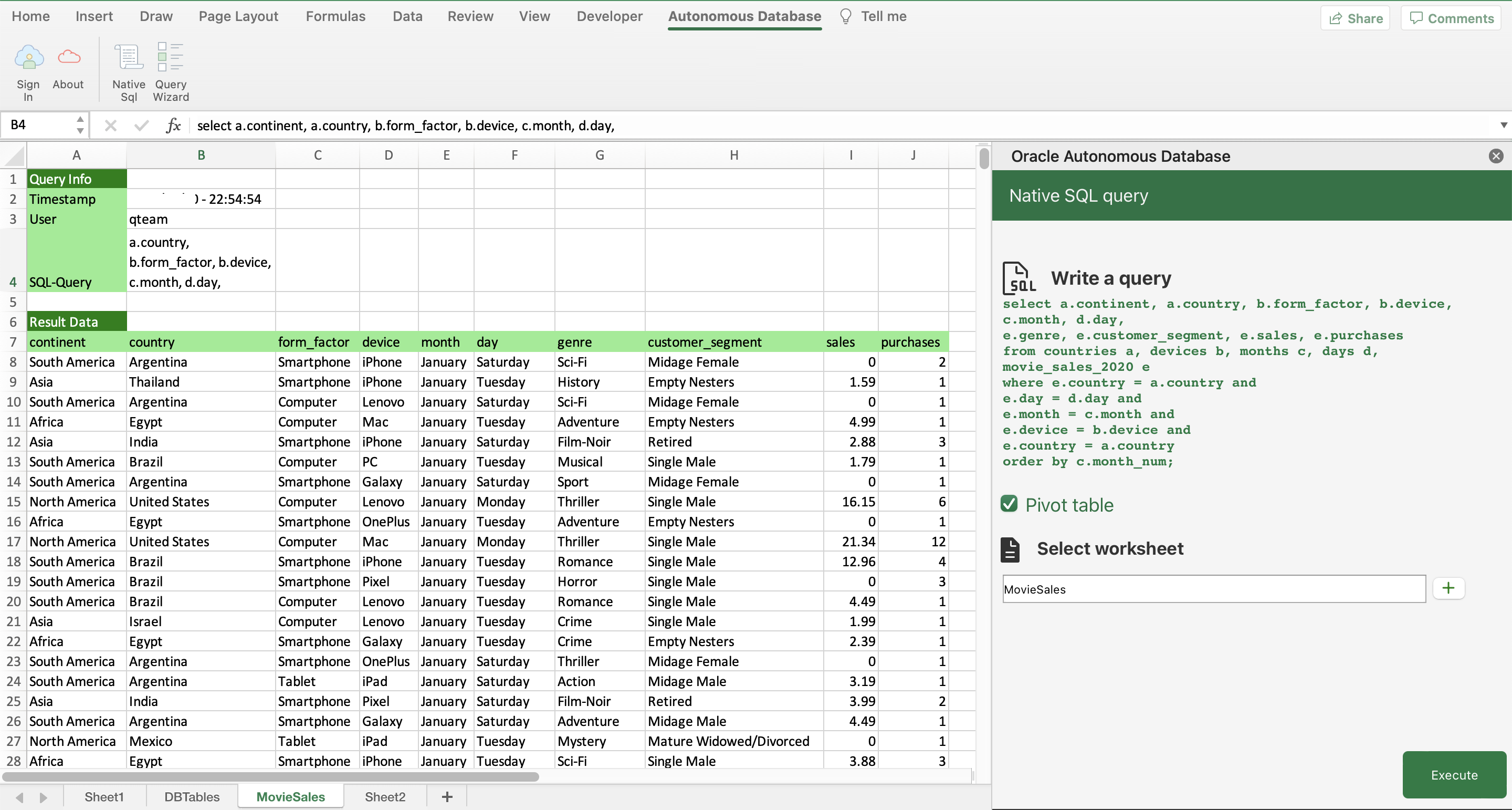This screenshot has width=1512, height=810.
Task: Enable the Pivot table checkbox
Action: [1009, 504]
